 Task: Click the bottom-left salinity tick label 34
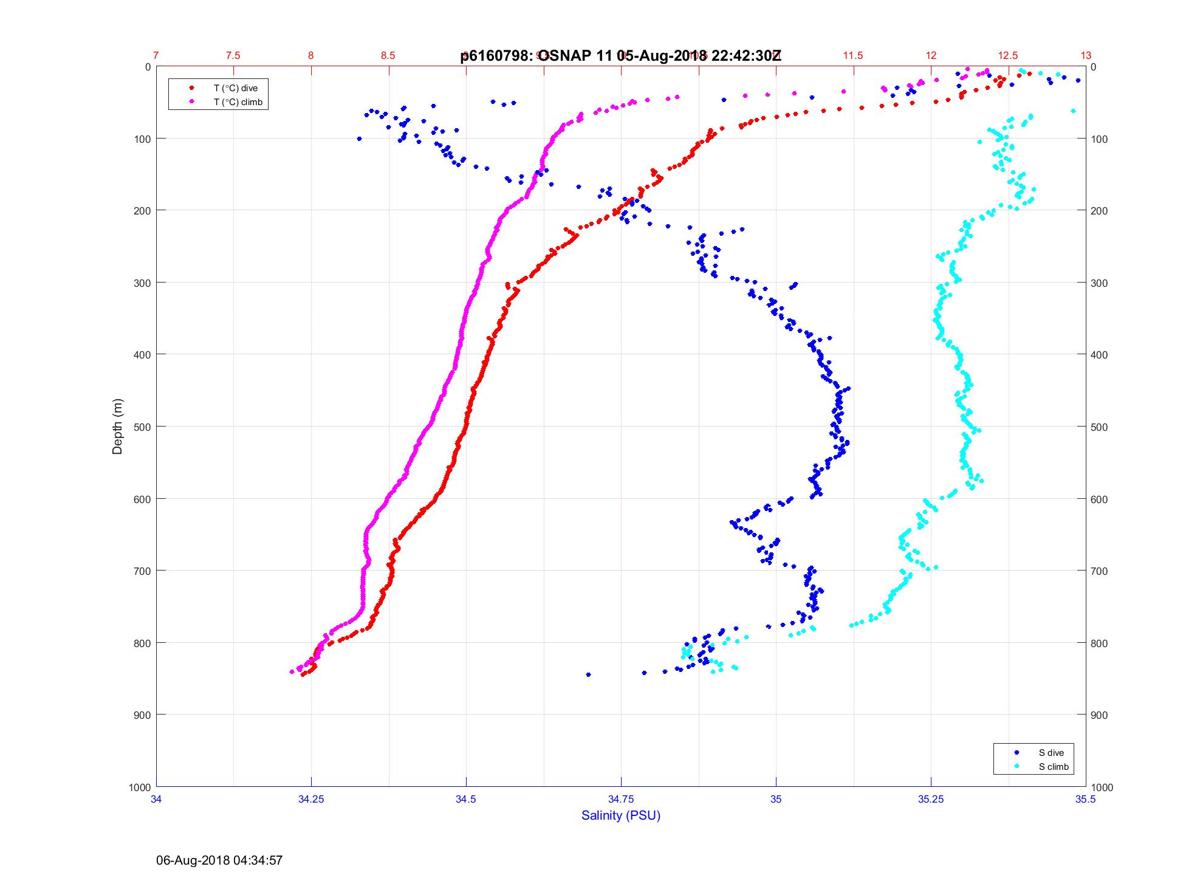click(x=157, y=799)
